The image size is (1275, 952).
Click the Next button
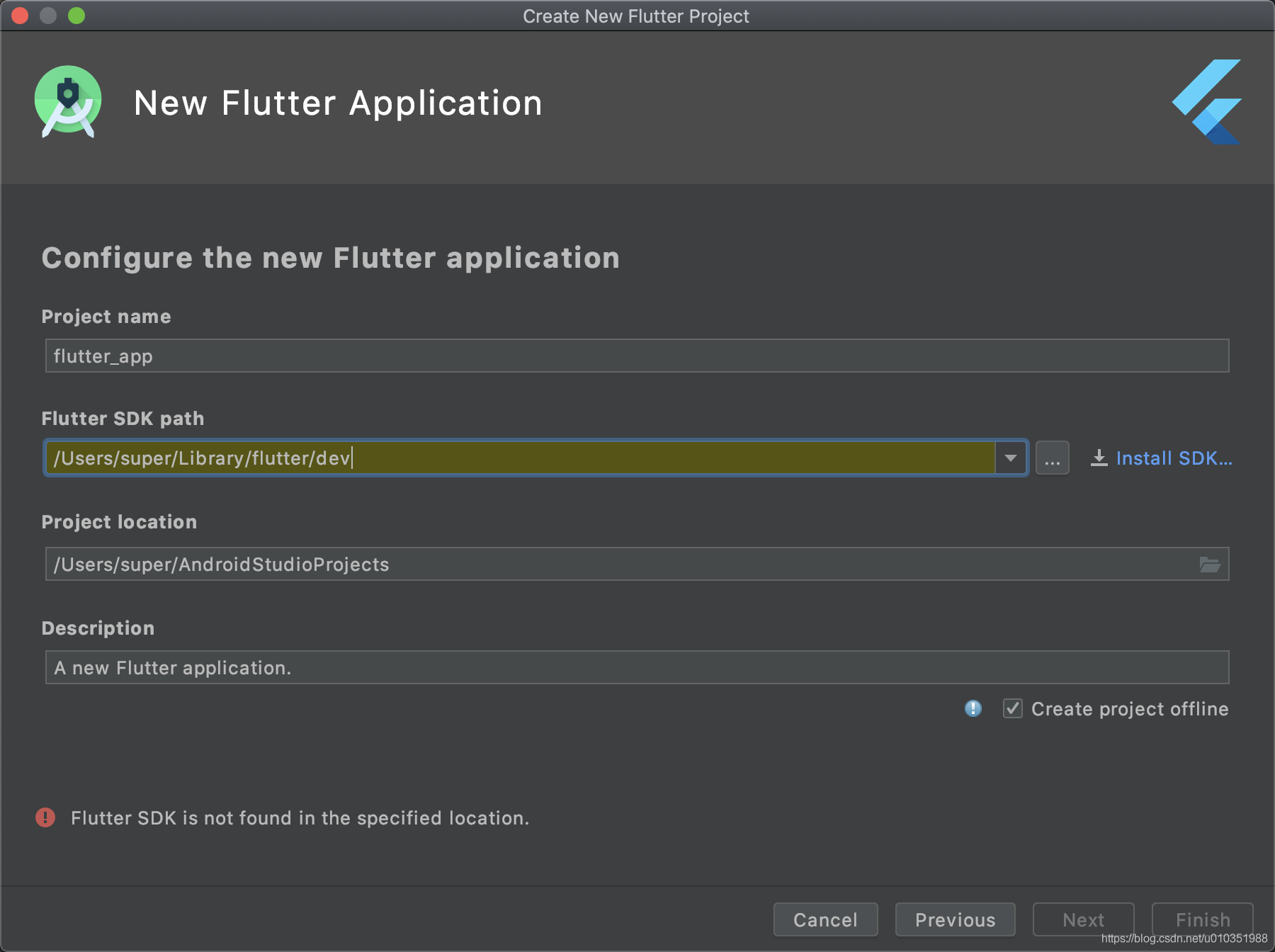[1084, 919]
